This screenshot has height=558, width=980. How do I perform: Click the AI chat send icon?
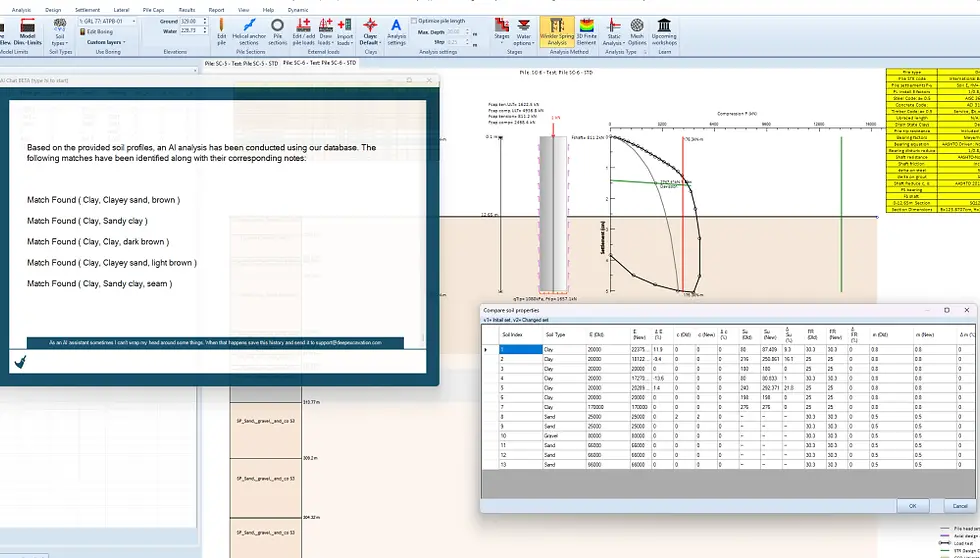(21, 362)
